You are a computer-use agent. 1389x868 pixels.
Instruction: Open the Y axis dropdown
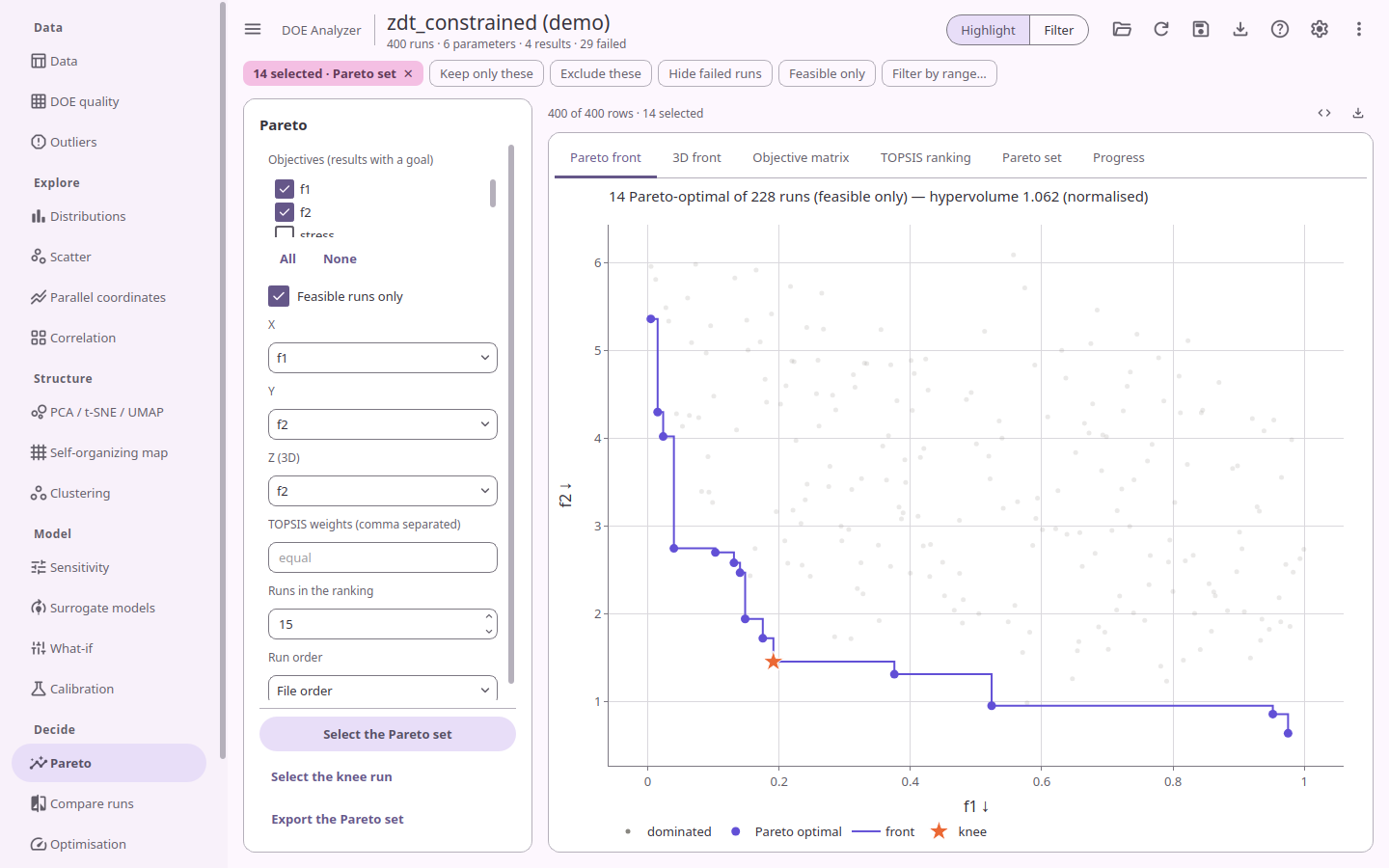click(x=383, y=424)
